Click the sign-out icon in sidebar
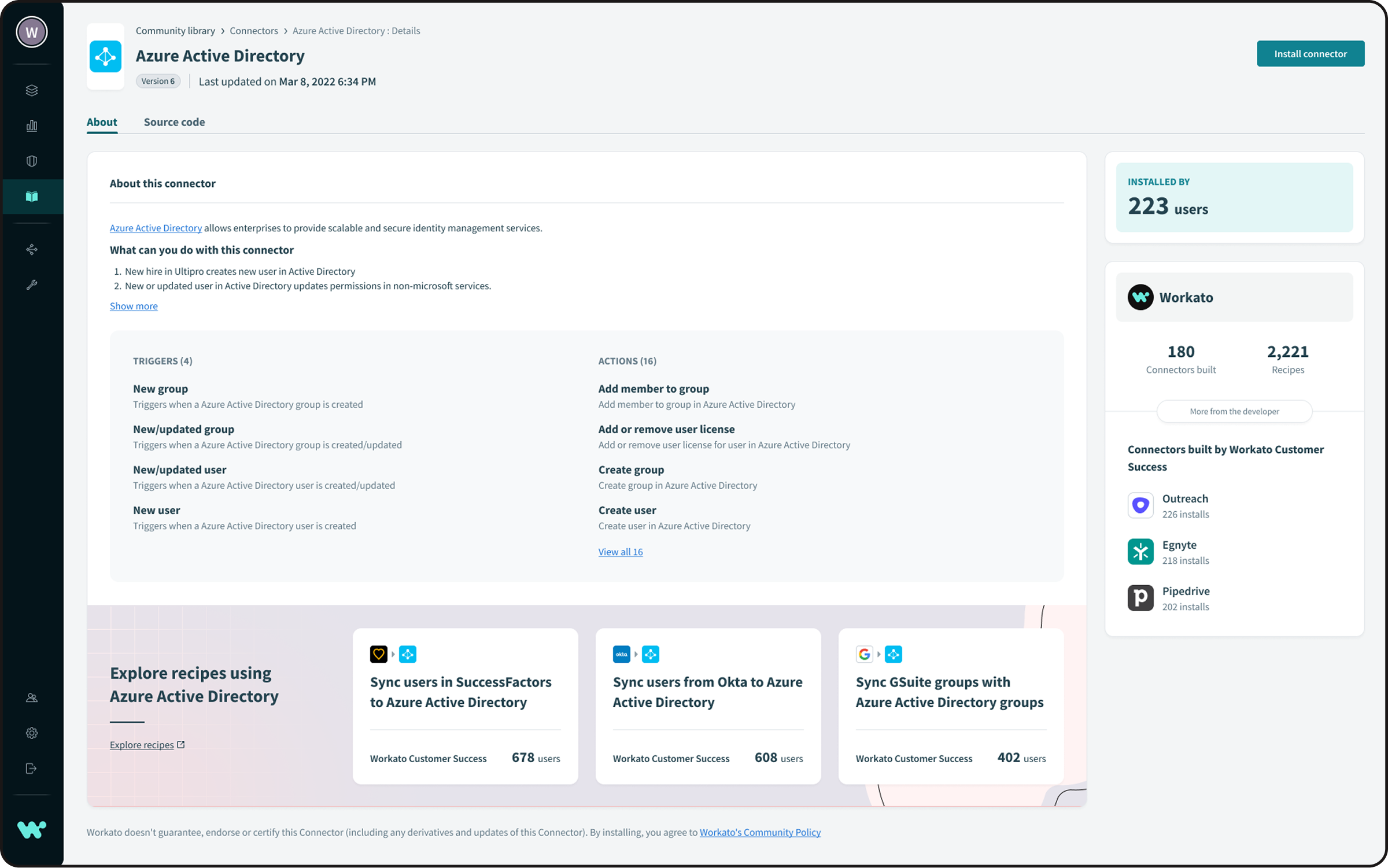1388x868 pixels. pyautogui.click(x=32, y=769)
